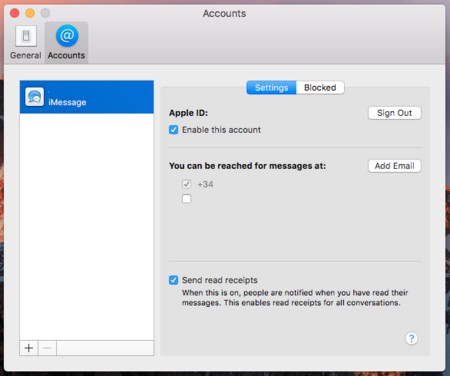Remove account with the minus button
The image size is (450, 376).
[47, 348]
